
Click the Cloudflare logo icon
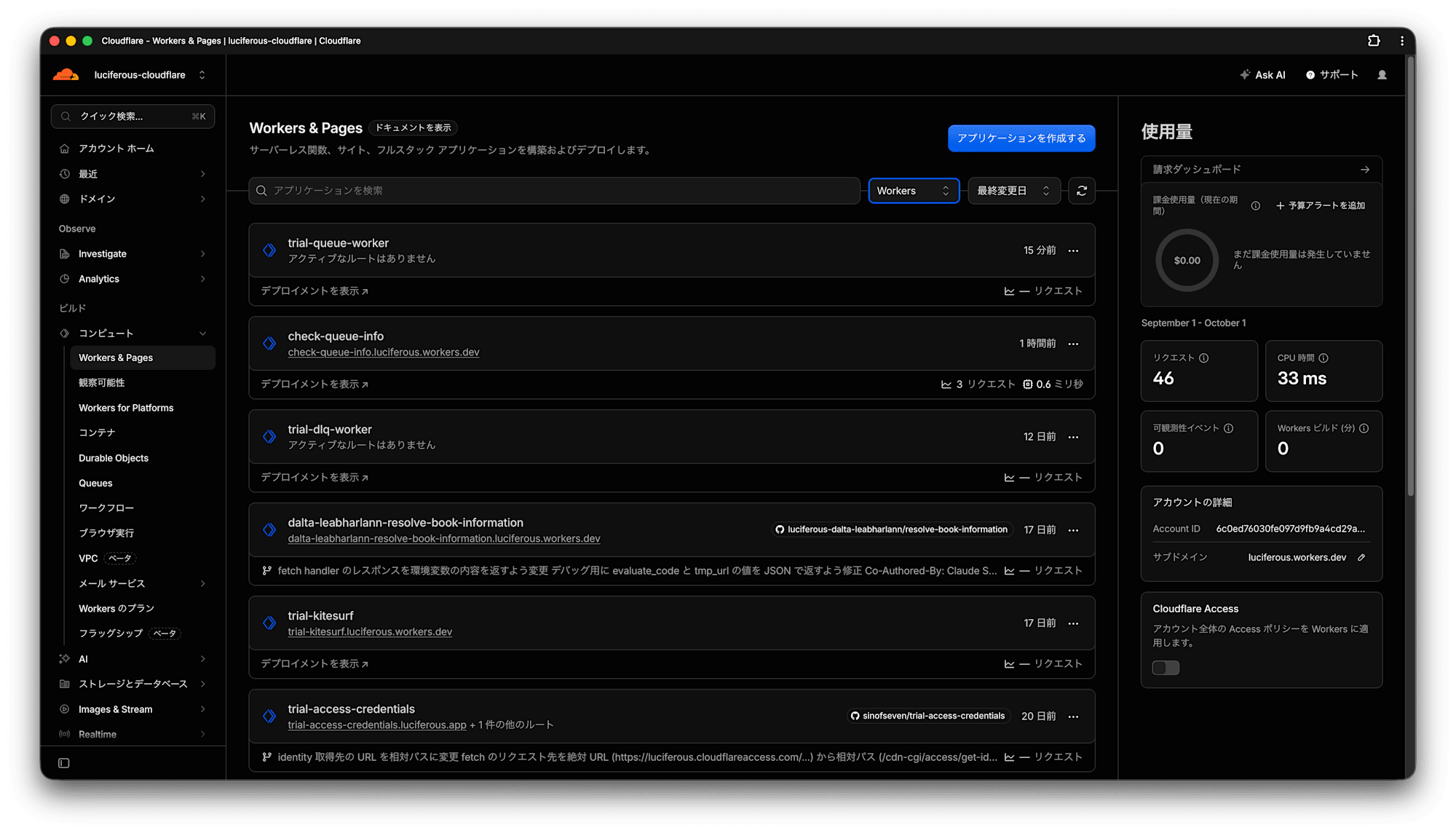(x=66, y=74)
